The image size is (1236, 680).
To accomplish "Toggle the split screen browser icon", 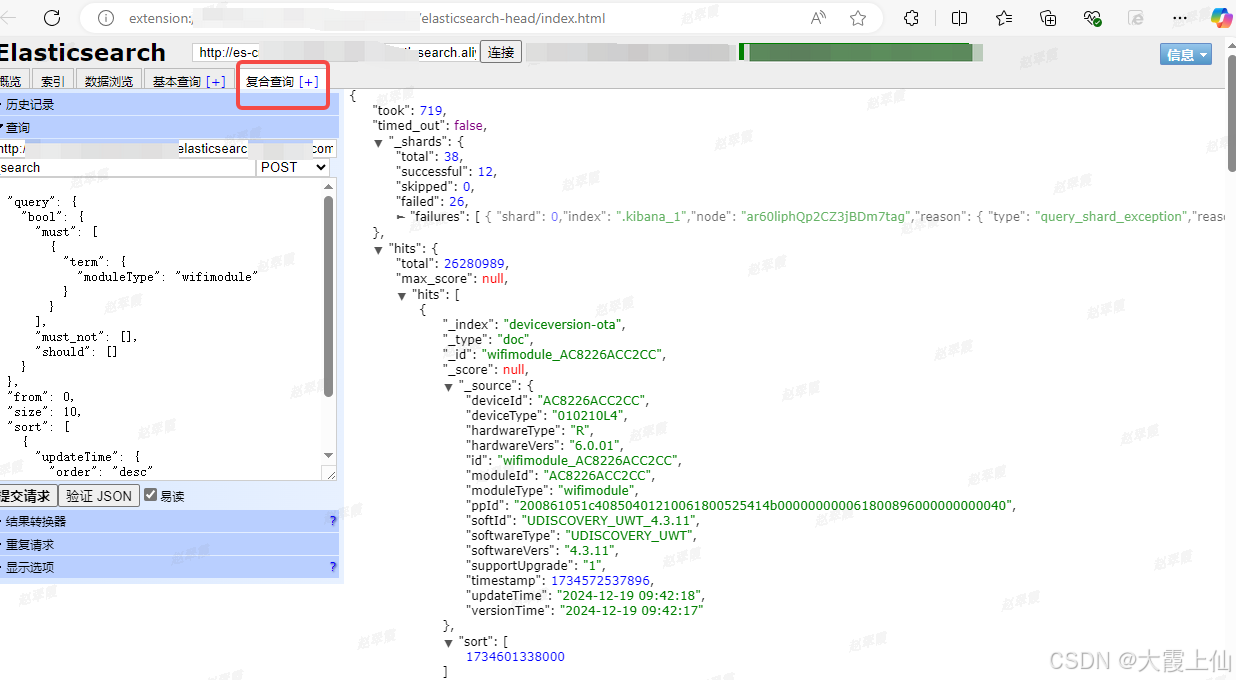I will tap(959, 18).
